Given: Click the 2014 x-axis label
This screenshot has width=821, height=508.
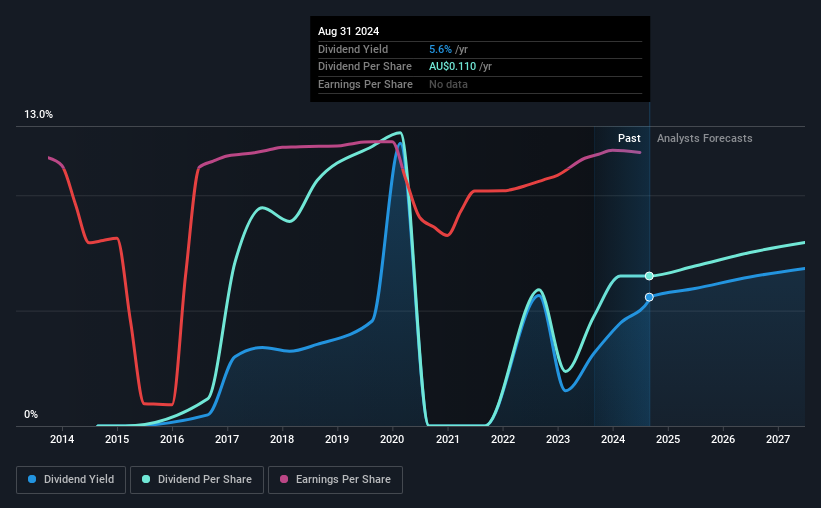Looking at the screenshot, I should [x=62, y=439].
